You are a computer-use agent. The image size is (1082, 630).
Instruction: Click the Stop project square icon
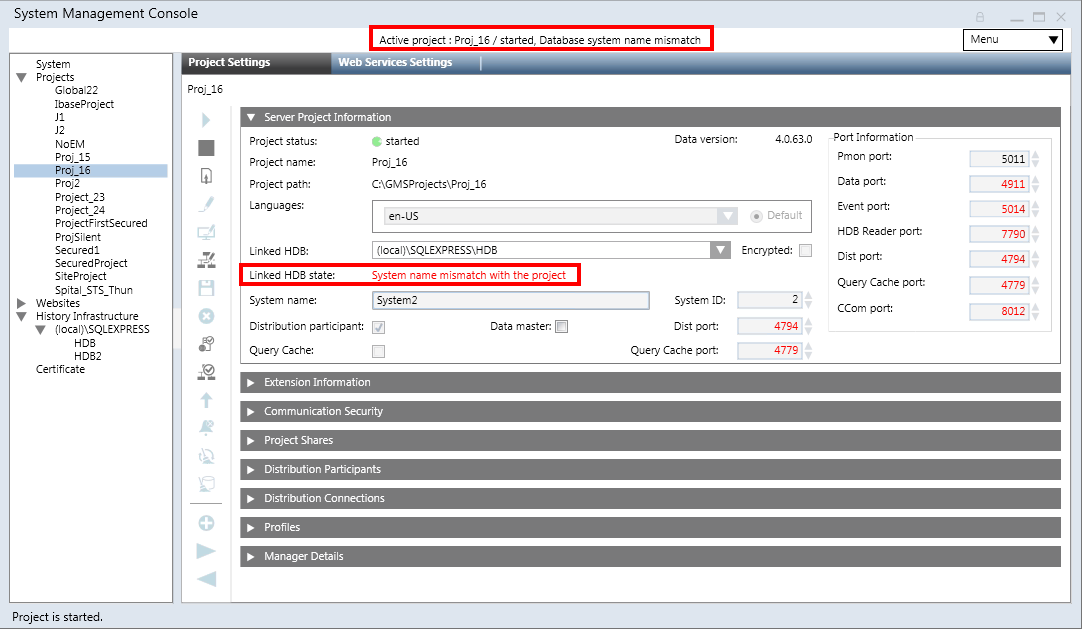[x=206, y=148]
